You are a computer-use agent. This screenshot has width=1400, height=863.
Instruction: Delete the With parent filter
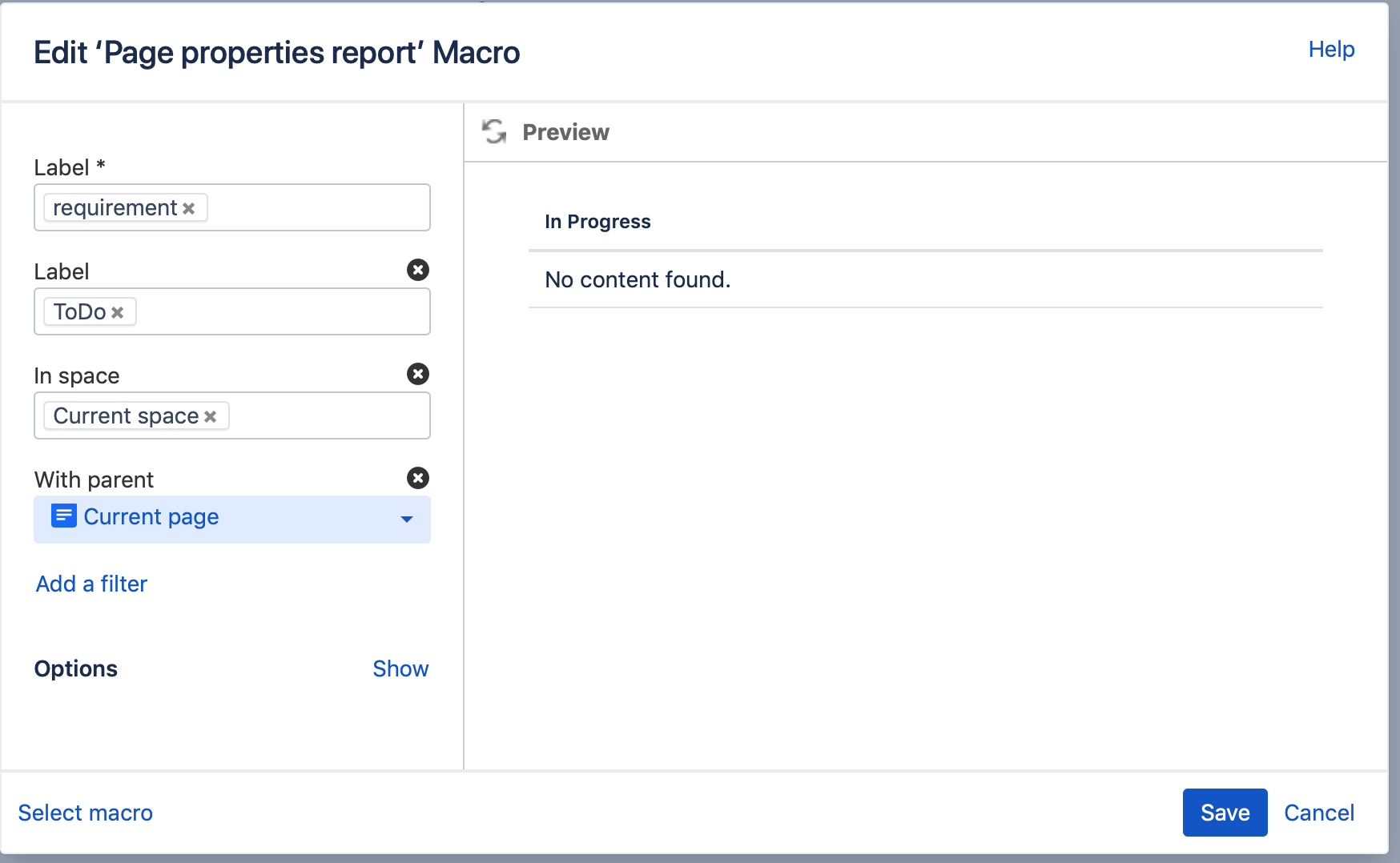(x=418, y=478)
